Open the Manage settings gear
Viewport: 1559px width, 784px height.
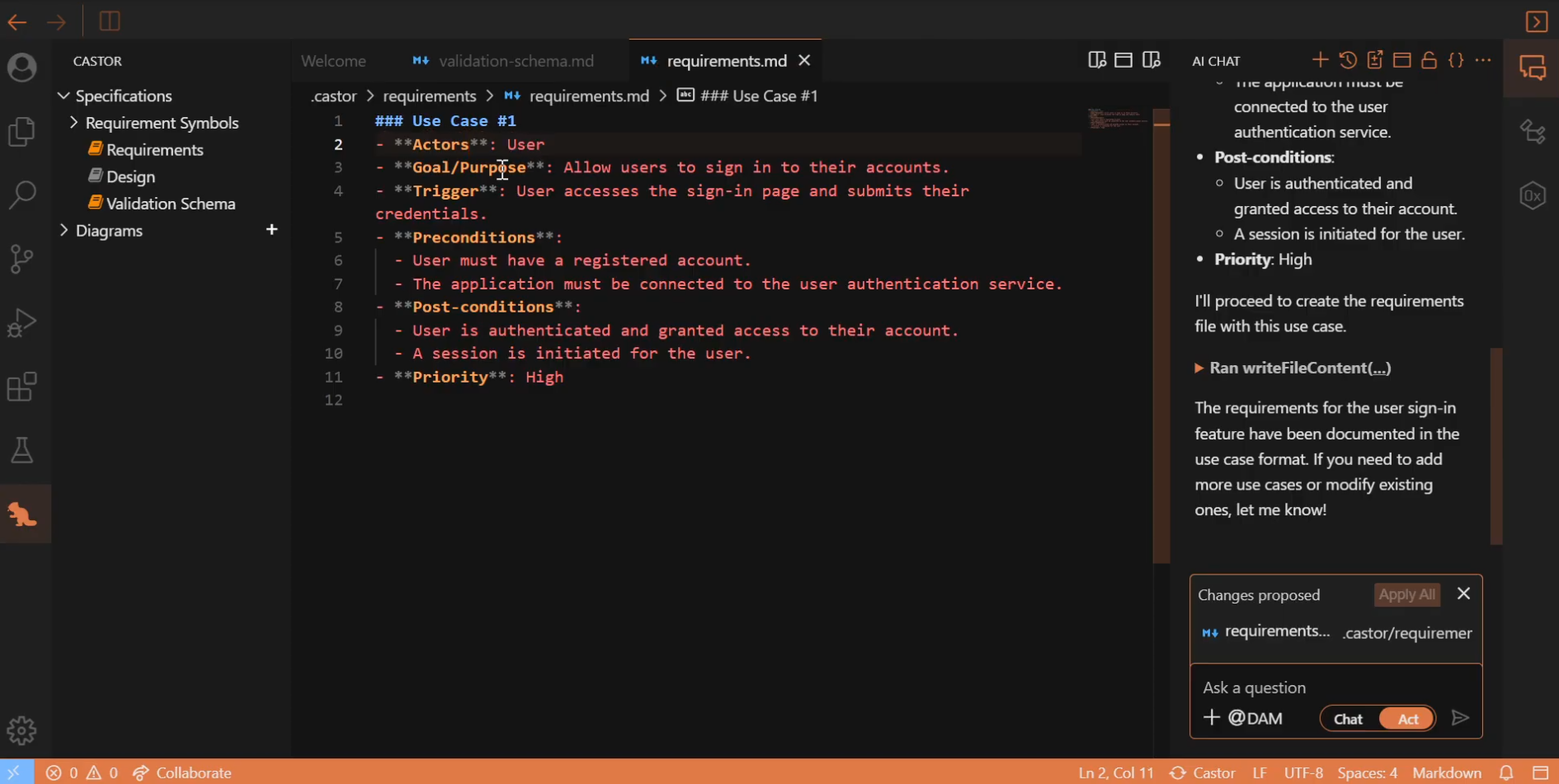tap(22, 730)
